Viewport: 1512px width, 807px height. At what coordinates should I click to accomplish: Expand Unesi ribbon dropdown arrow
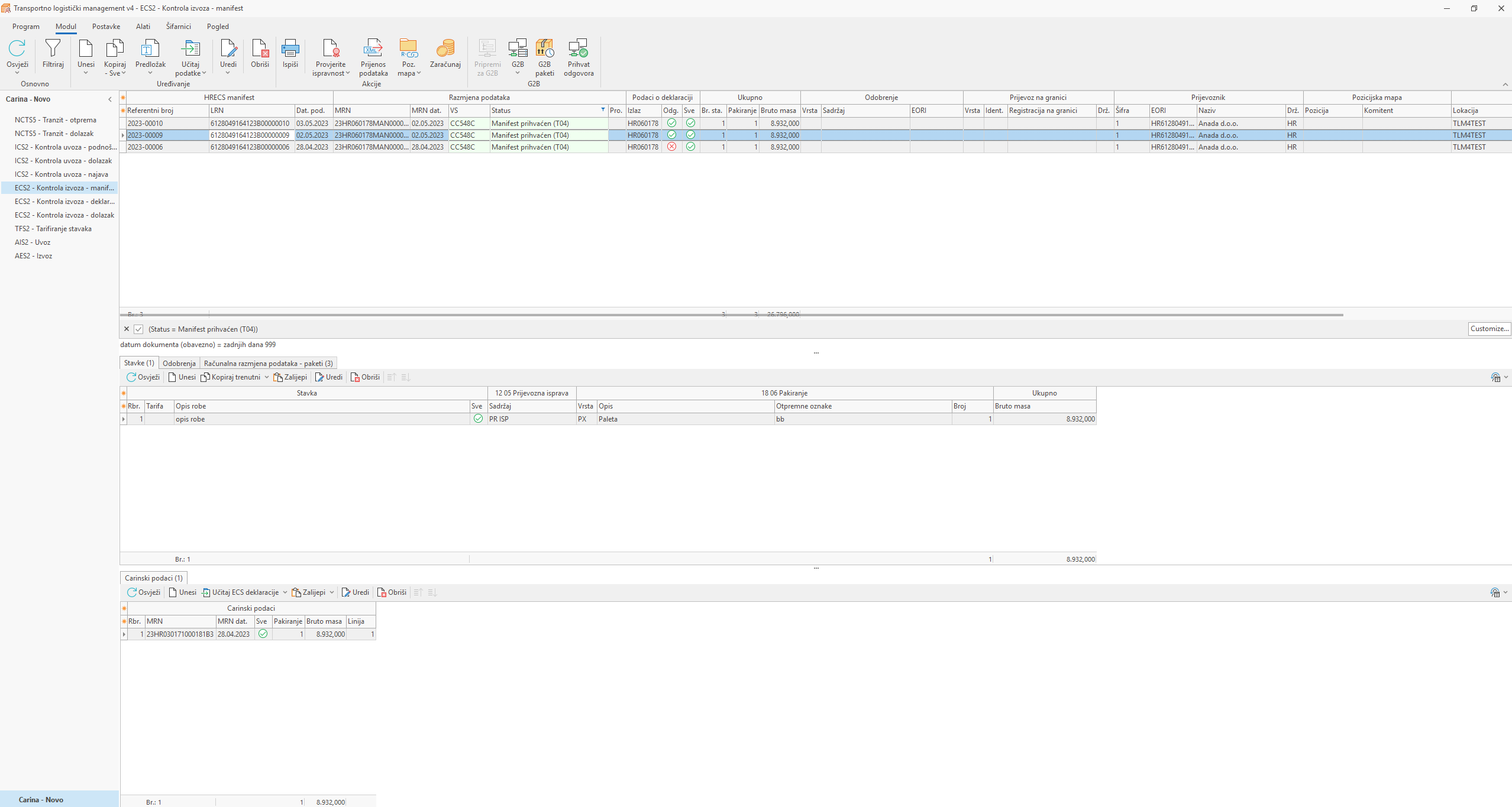86,73
